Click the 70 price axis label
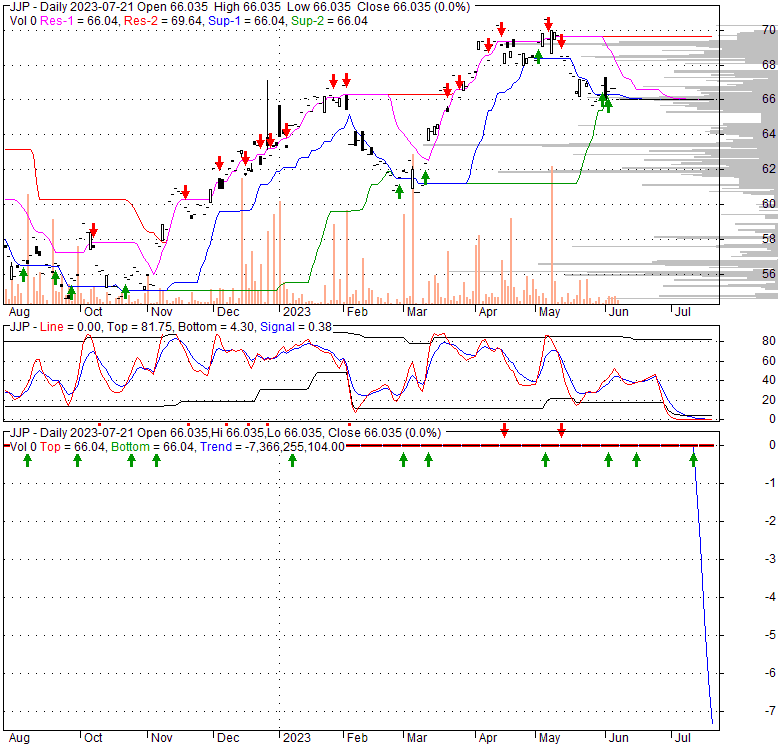The width and height of the screenshot is (780, 745). coord(769,30)
